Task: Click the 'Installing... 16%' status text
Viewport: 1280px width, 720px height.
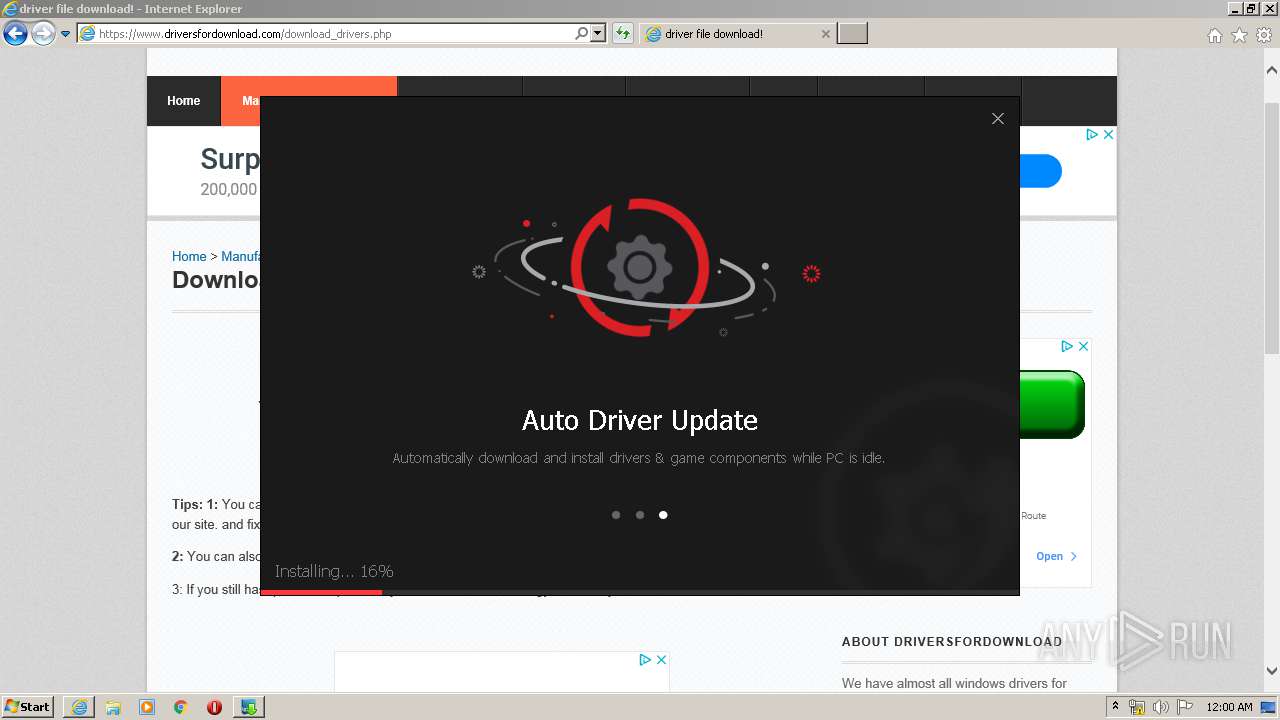Action: (334, 571)
